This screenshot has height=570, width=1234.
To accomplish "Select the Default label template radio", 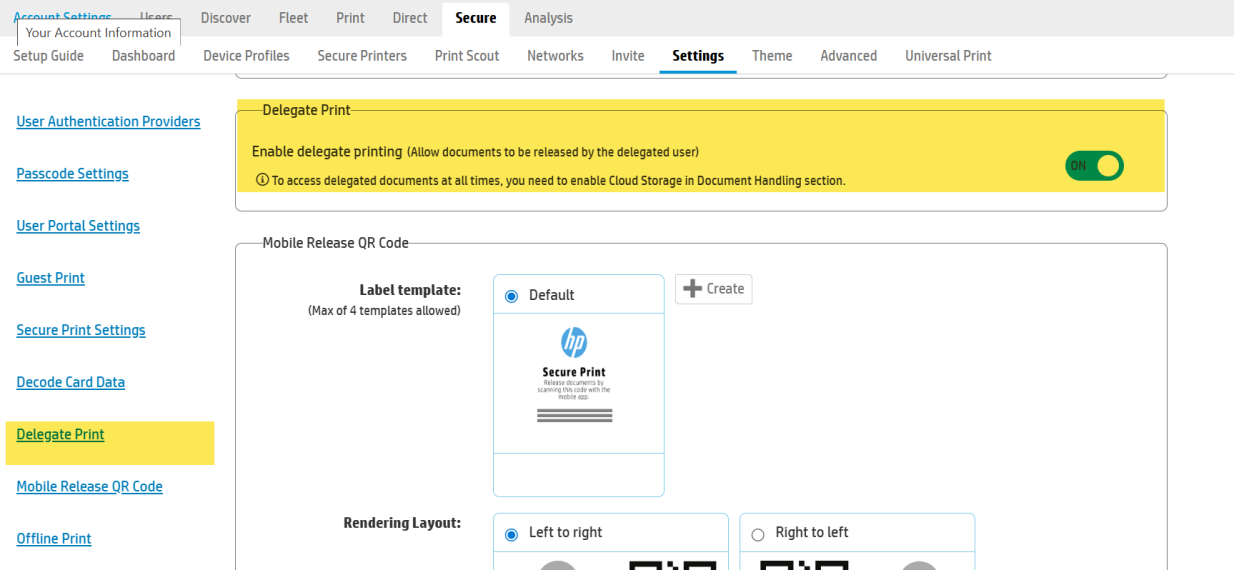I will pos(512,296).
